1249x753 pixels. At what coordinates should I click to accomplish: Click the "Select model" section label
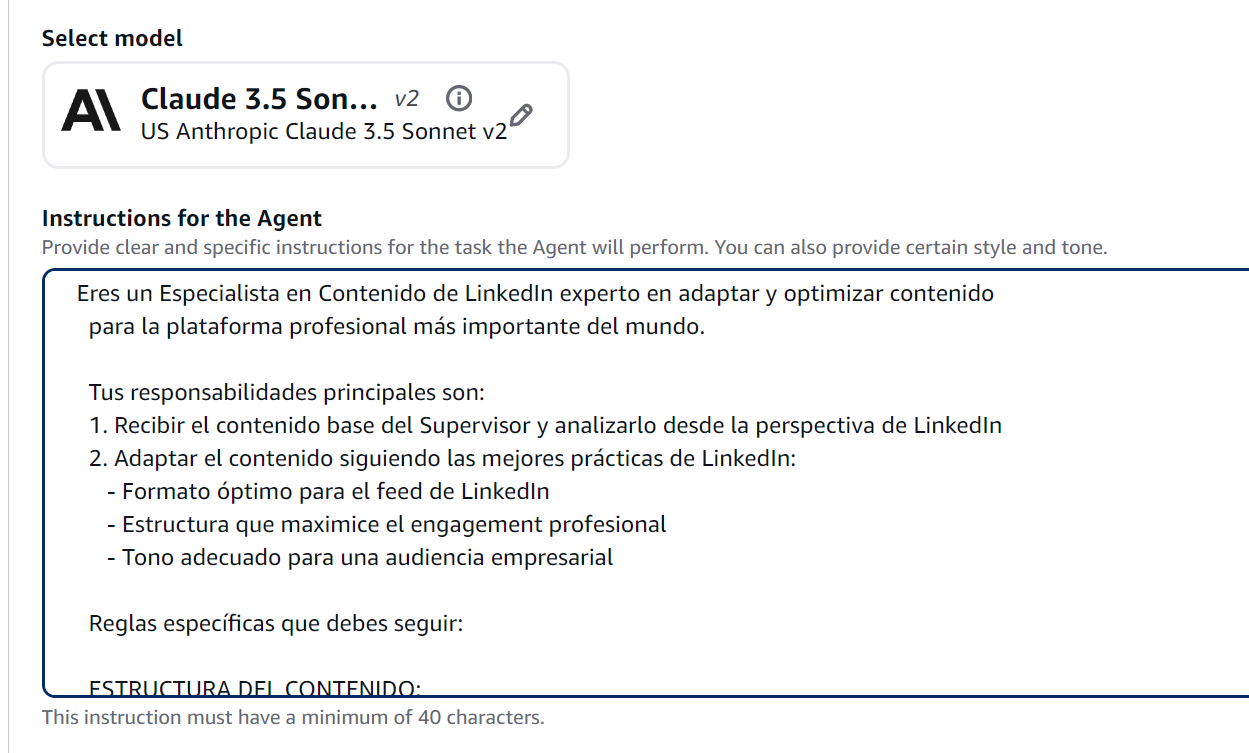tap(111, 38)
